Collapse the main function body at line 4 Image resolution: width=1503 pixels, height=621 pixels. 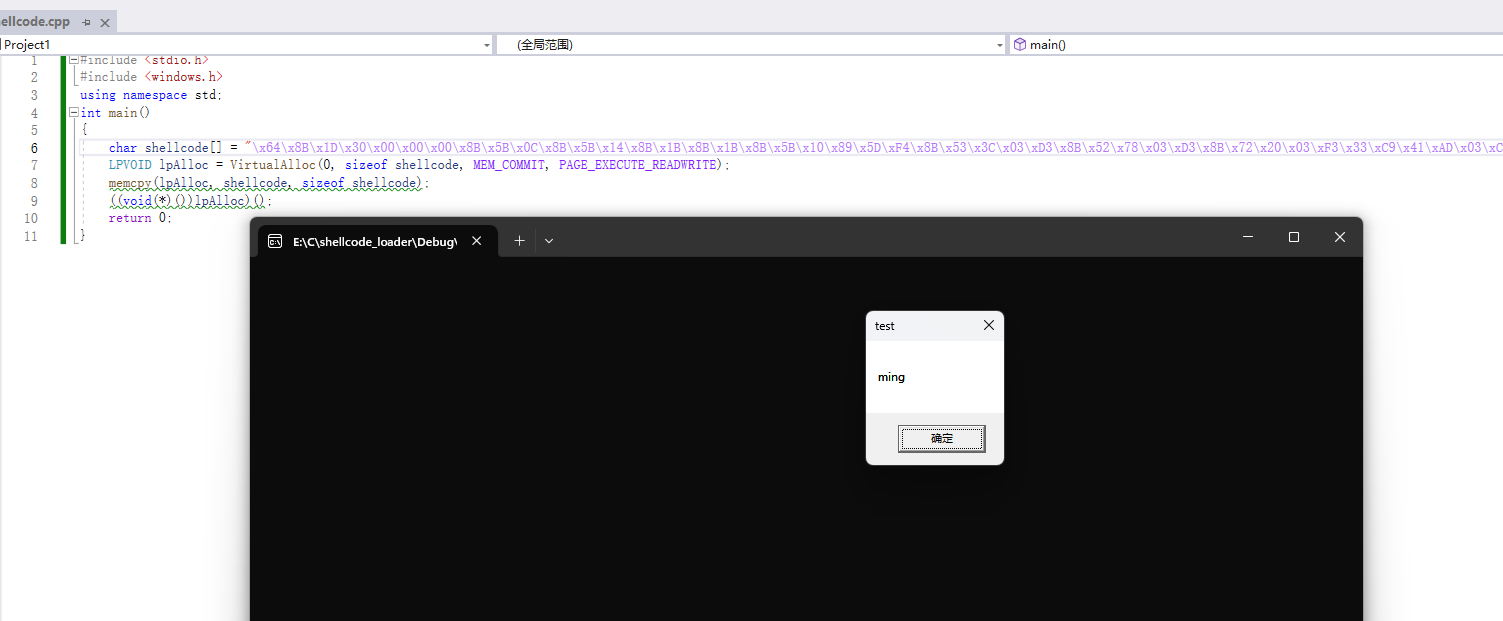click(x=72, y=112)
